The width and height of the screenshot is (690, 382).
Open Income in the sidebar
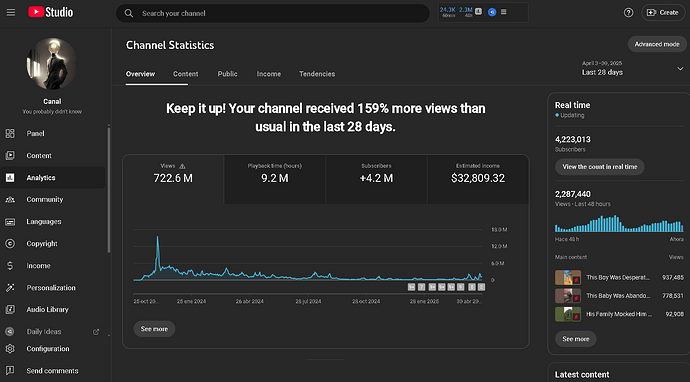53,265
